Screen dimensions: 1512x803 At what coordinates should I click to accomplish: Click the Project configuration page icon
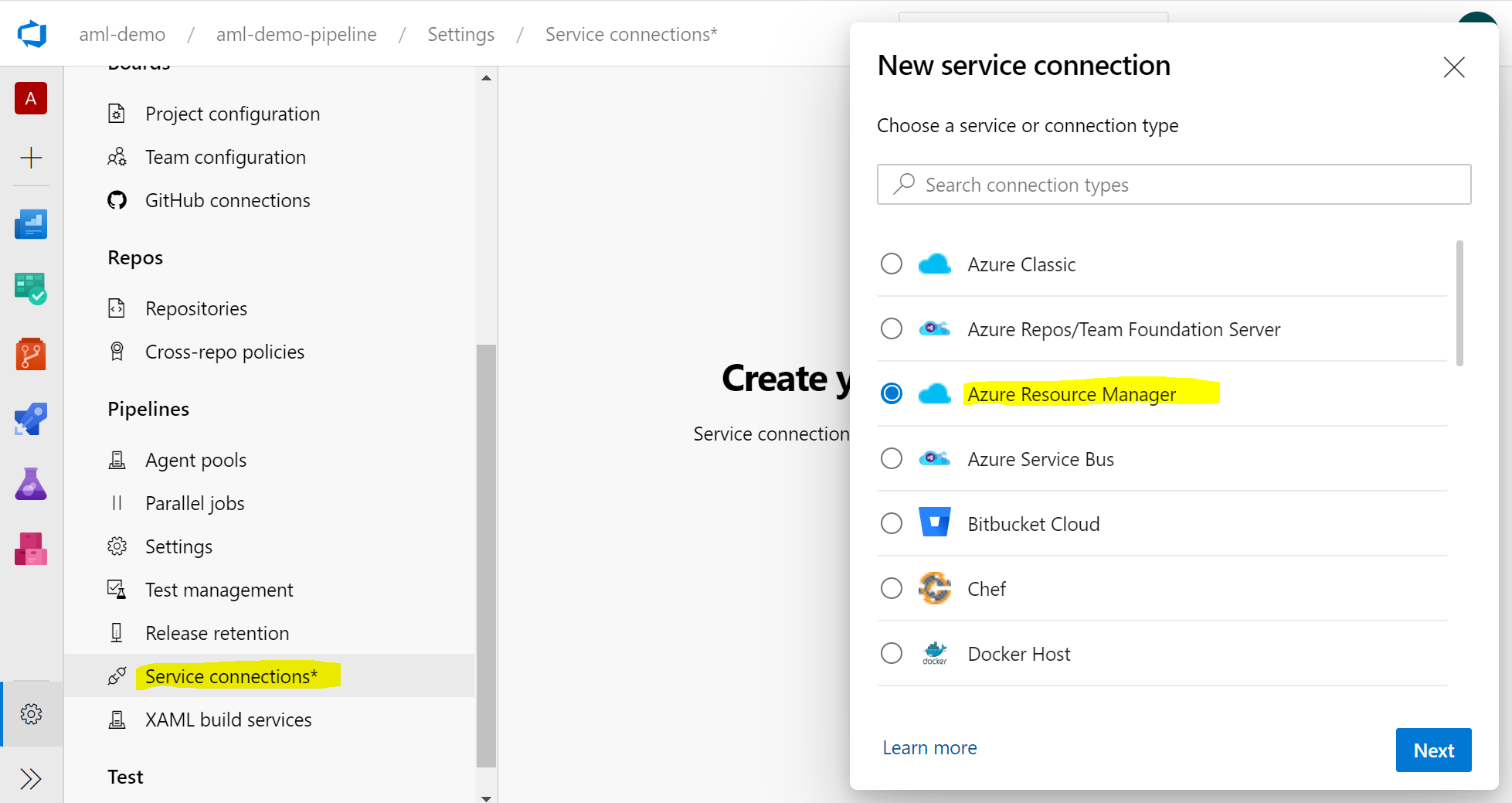(117, 114)
